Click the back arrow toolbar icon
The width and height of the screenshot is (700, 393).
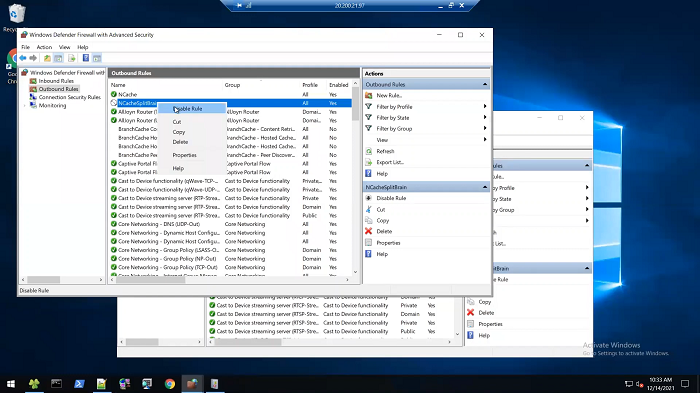23,58
